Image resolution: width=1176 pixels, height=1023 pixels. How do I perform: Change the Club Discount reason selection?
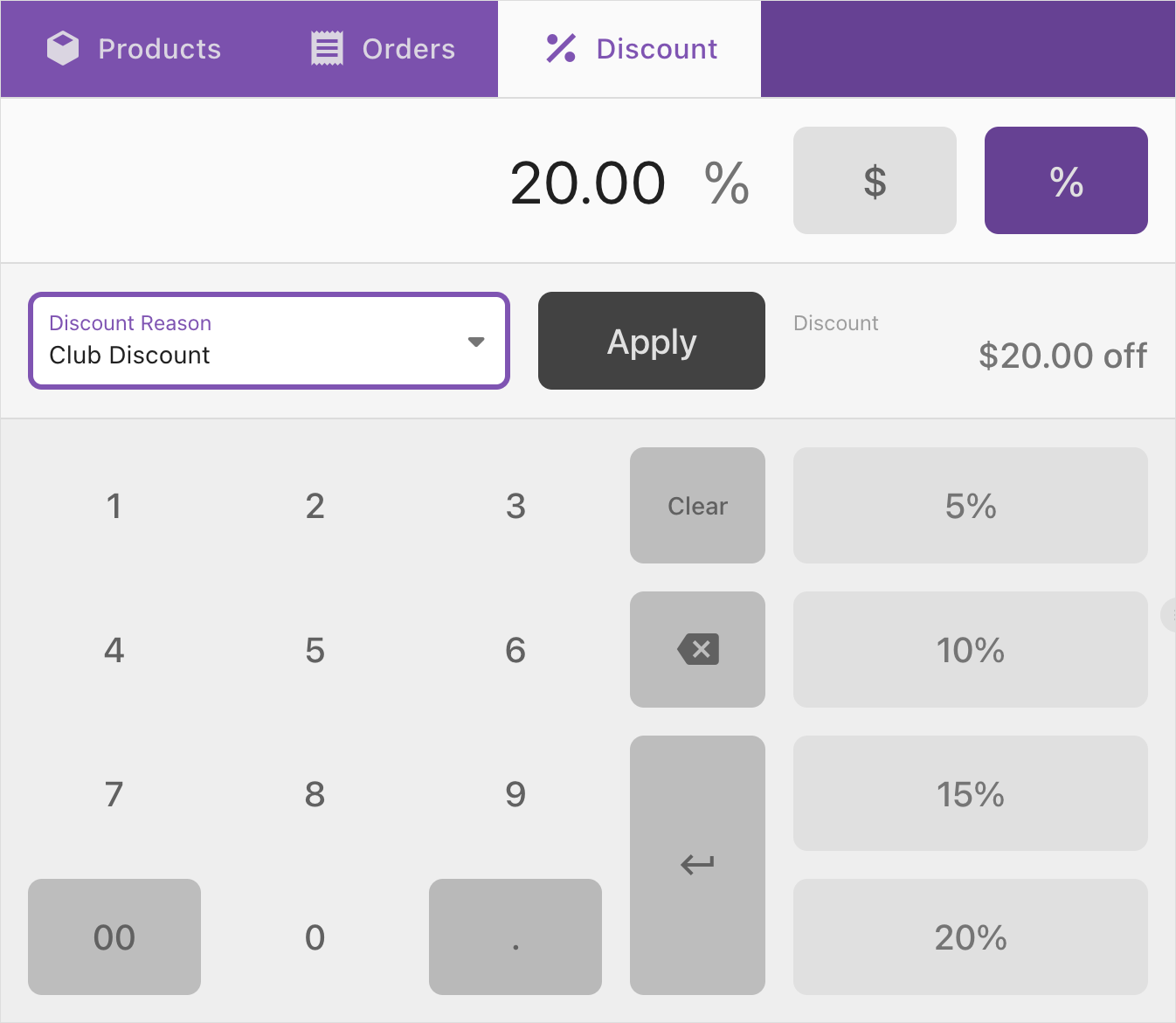[268, 341]
